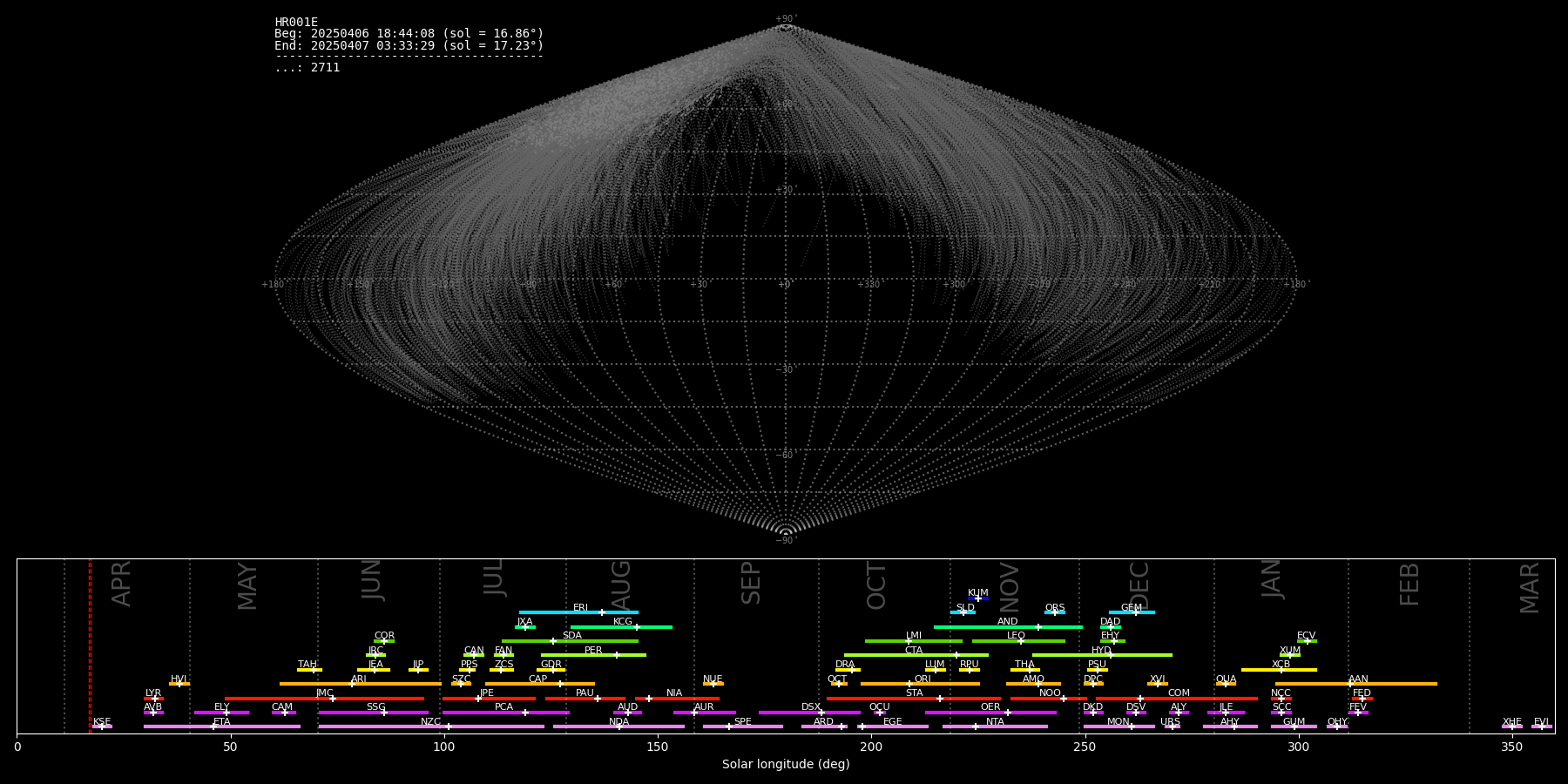
Task: Pick the KSE shower label
Action: 102,722
